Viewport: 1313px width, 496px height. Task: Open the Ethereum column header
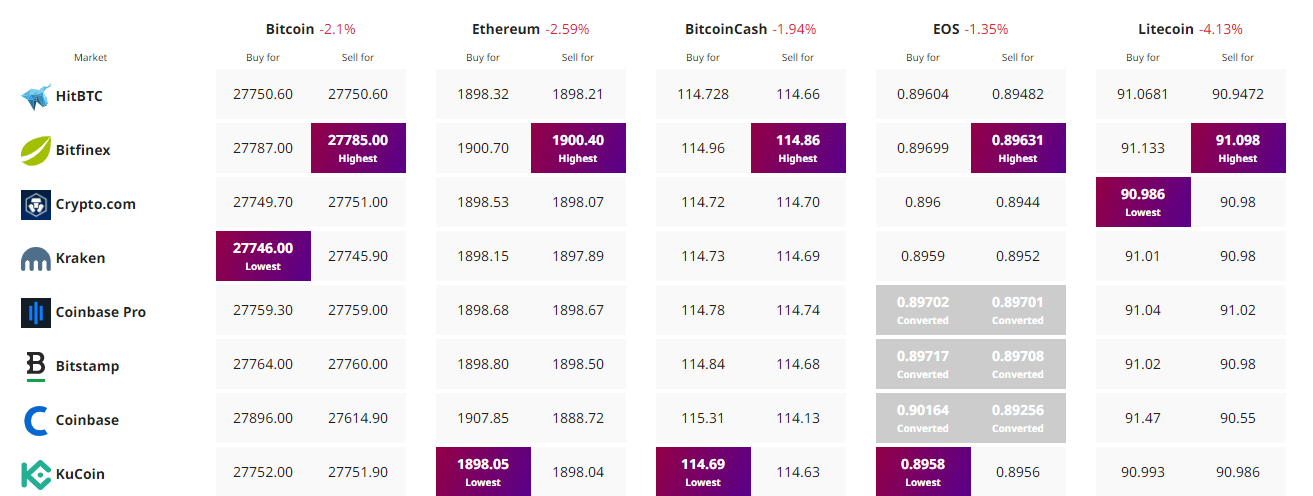[x=506, y=29]
